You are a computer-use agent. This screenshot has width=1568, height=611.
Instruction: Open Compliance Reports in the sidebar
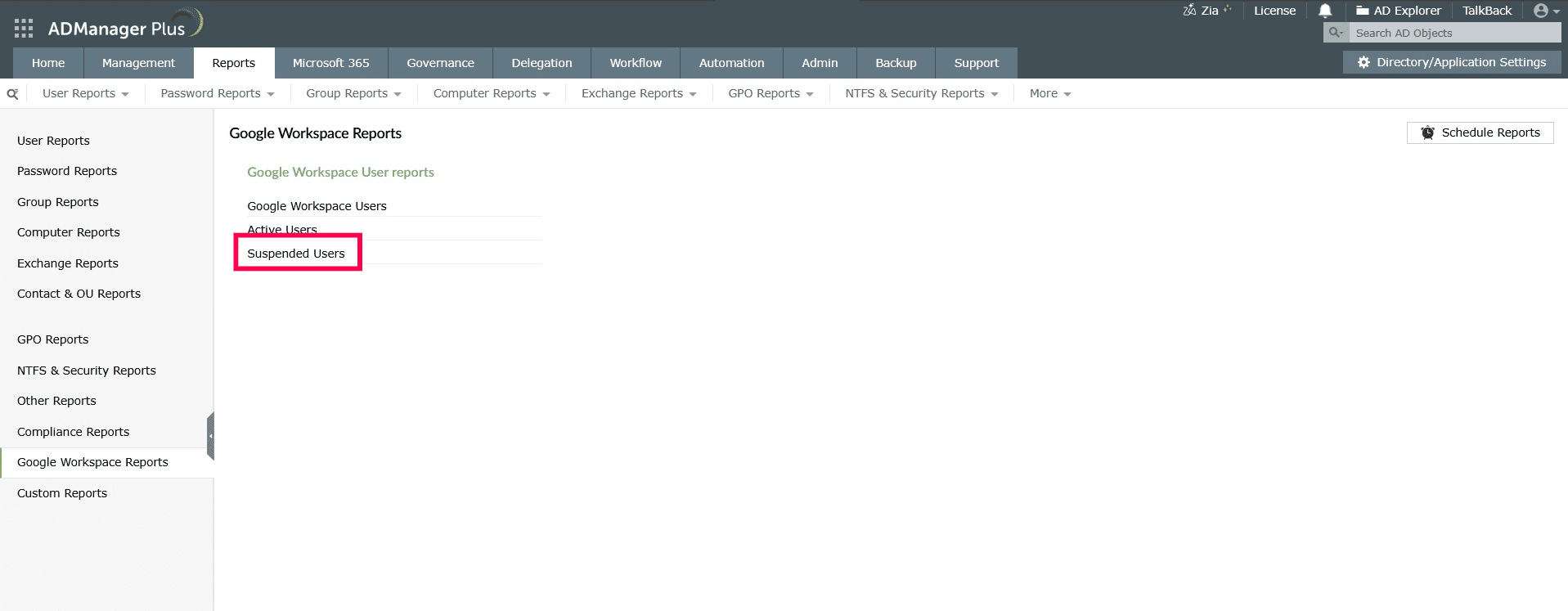point(74,432)
